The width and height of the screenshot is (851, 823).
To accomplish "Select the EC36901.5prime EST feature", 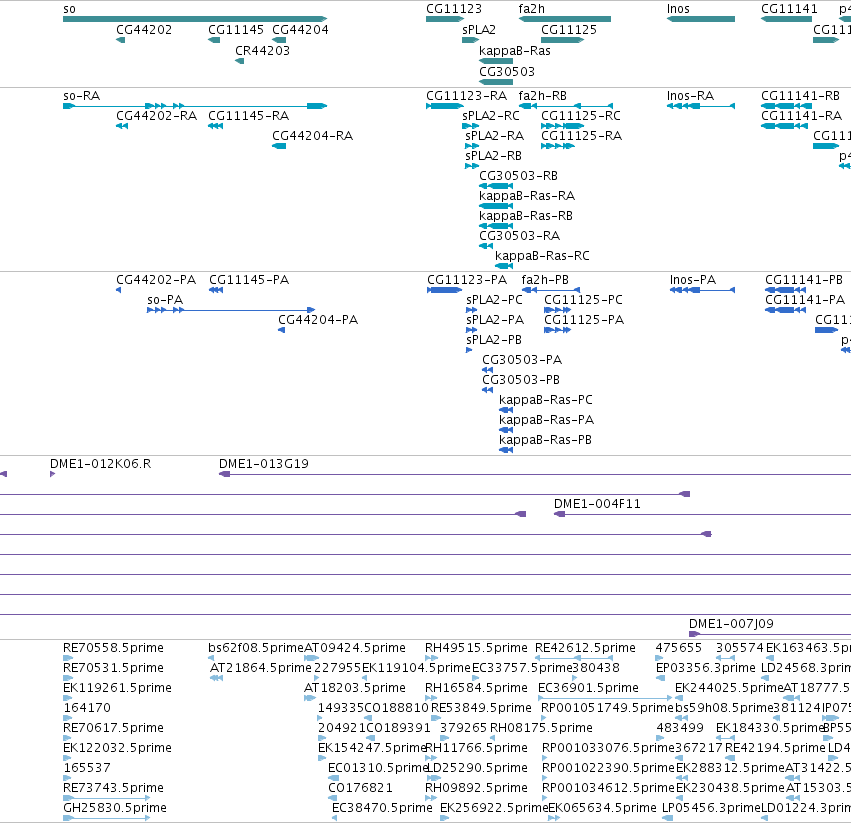I will 605,698.
